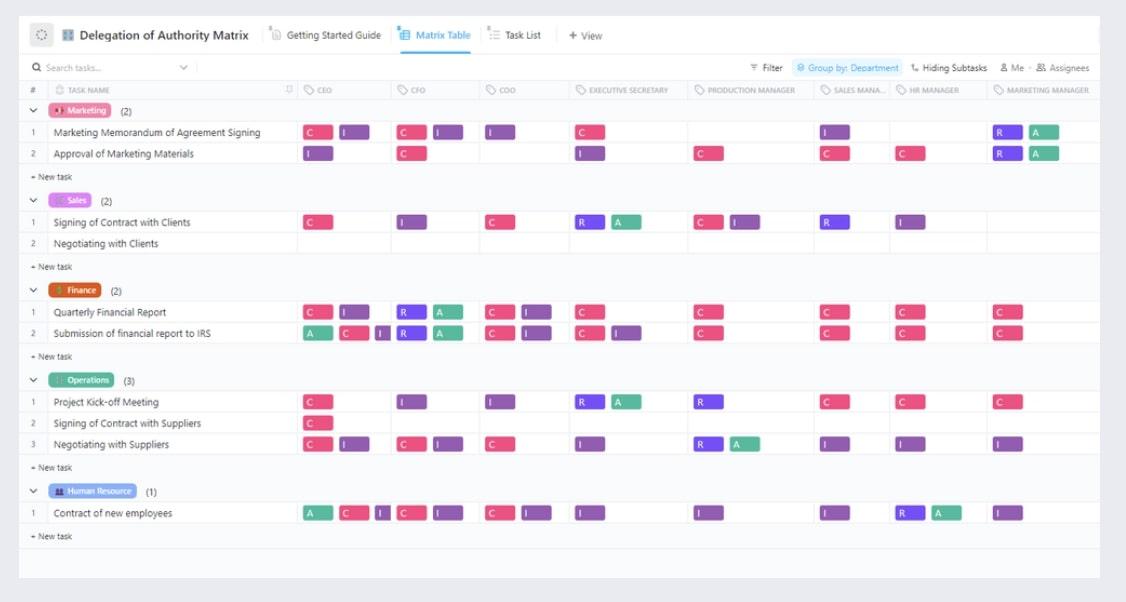Collapse the Marketing group

pyautogui.click(x=33, y=111)
